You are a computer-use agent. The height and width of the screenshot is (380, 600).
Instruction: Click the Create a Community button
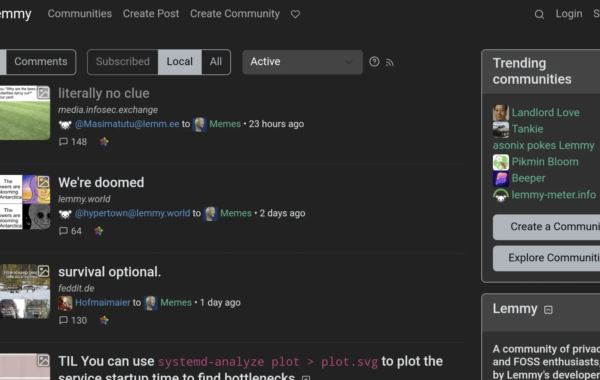click(546, 227)
